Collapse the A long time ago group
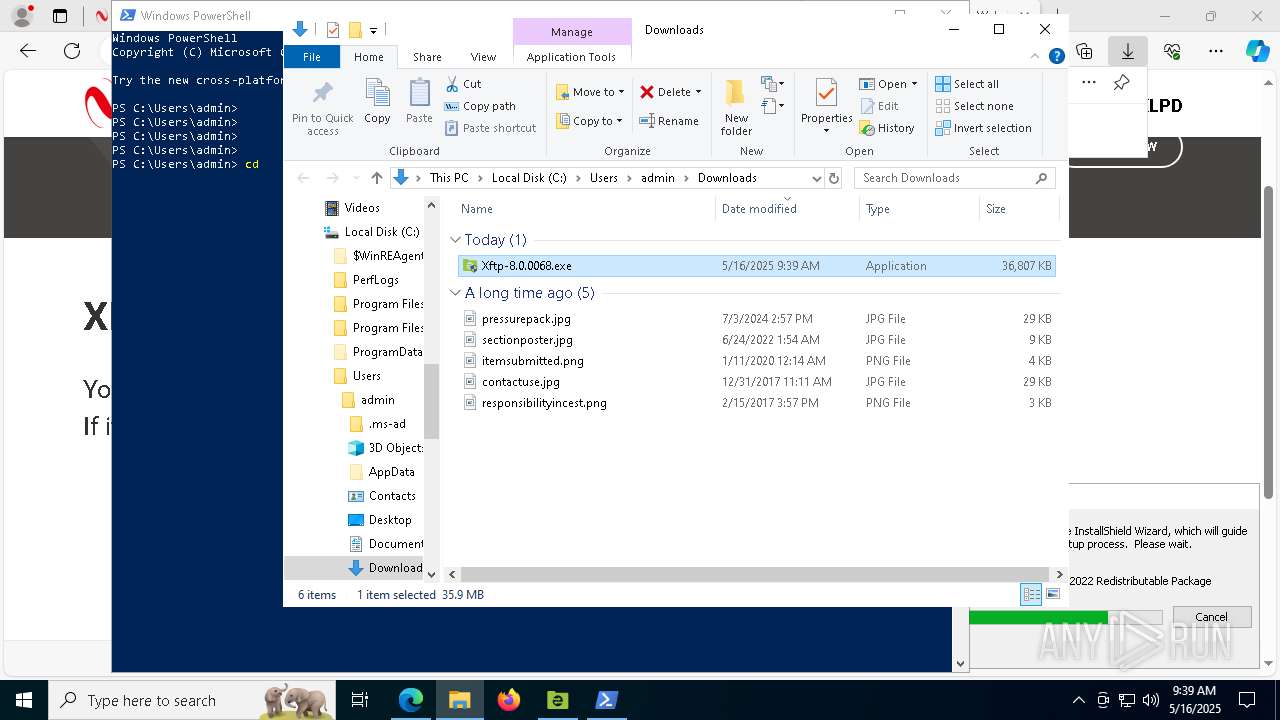The width and height of the screenshot is (1280, 720). [x=456, y=293]
